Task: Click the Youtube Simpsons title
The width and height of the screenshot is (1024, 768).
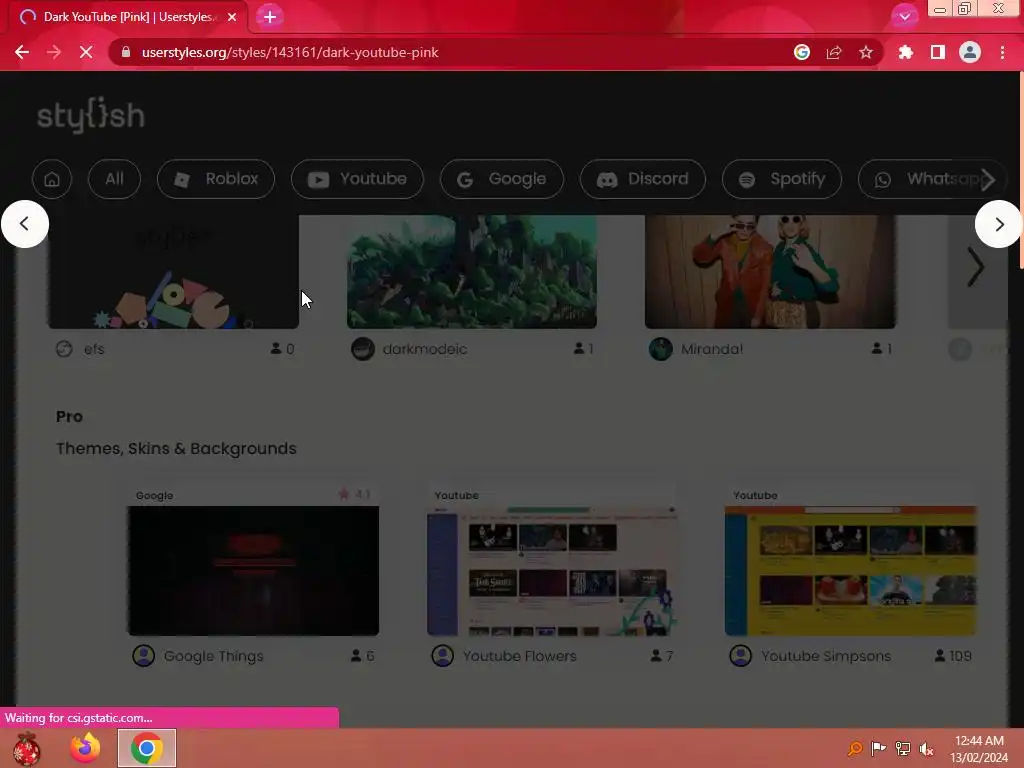Action: pyautogui.click(x=826, y=656)
